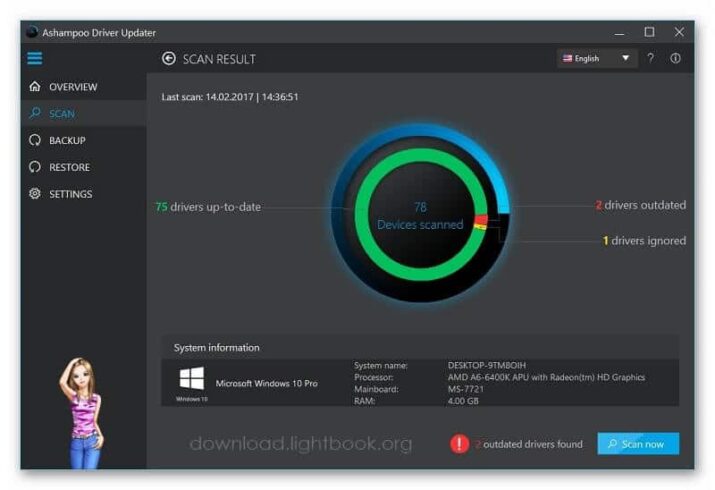Viewport: 715px width, 490px height.
Task: Click the back arrow next to SCAN RESULT
Action: pos(169,59)
